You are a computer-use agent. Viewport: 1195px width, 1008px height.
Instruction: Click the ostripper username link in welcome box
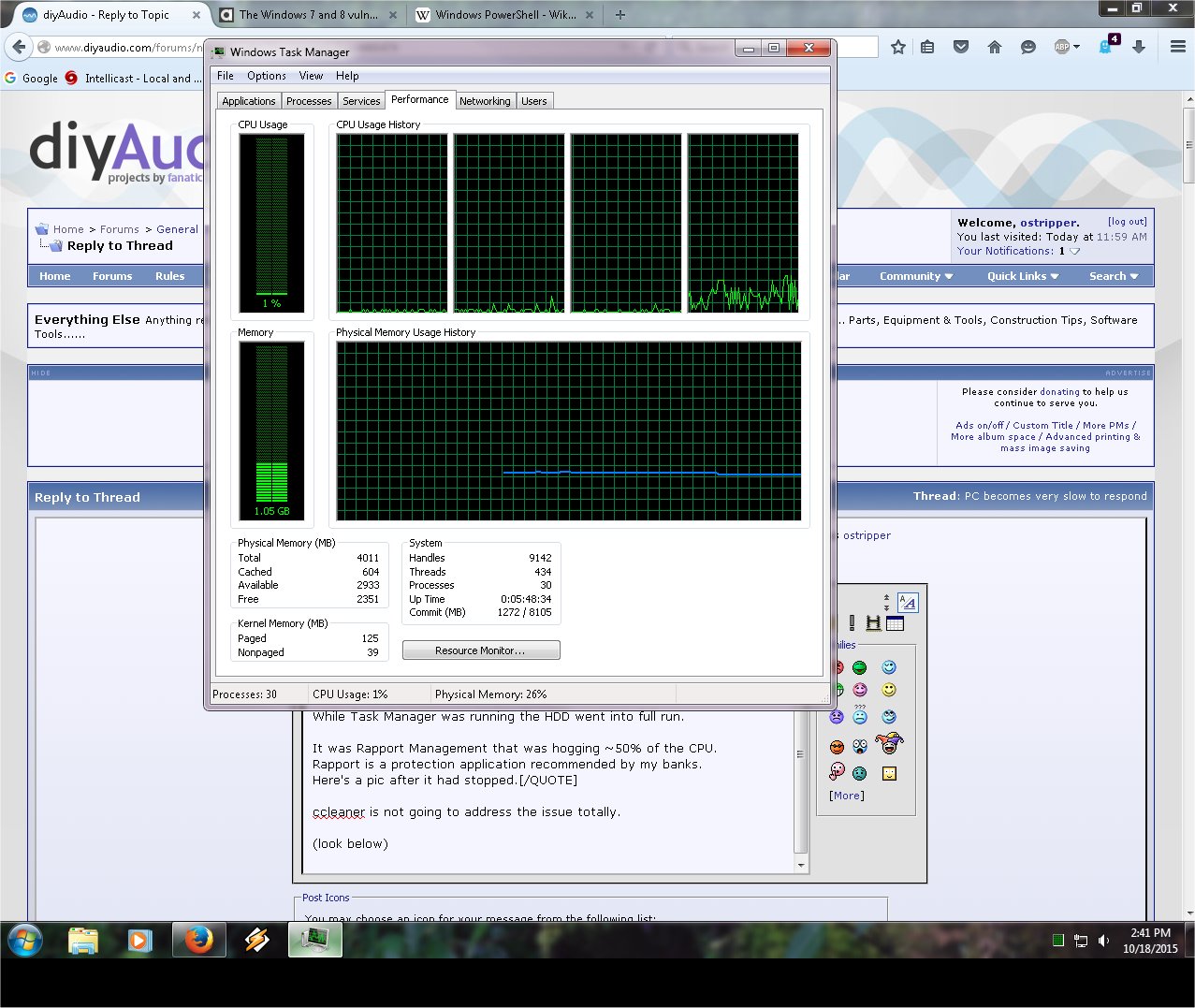coord(1049,223)
